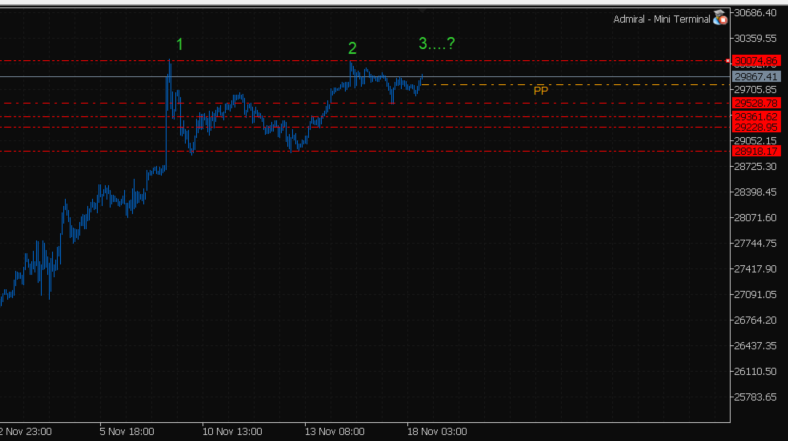The width and height of the screenshot is (788, 441).
Task: Click the 27091.05 price axis value
Action: point(755,294)
